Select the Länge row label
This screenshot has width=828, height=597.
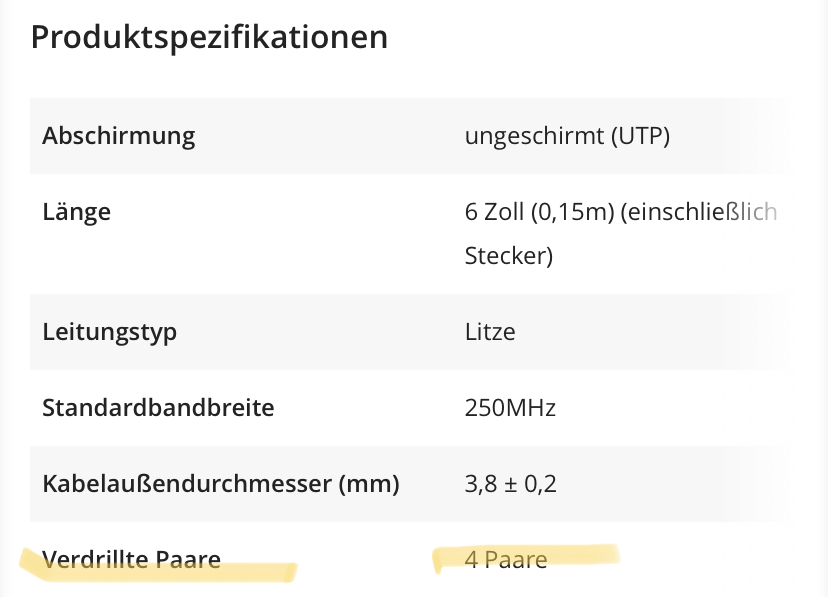[x=77, y=212]
